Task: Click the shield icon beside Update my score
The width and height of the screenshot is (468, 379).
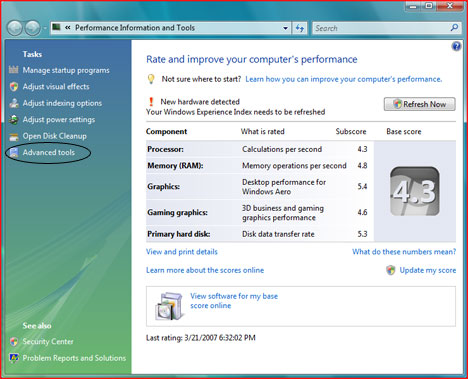Action: coord(391,270)
